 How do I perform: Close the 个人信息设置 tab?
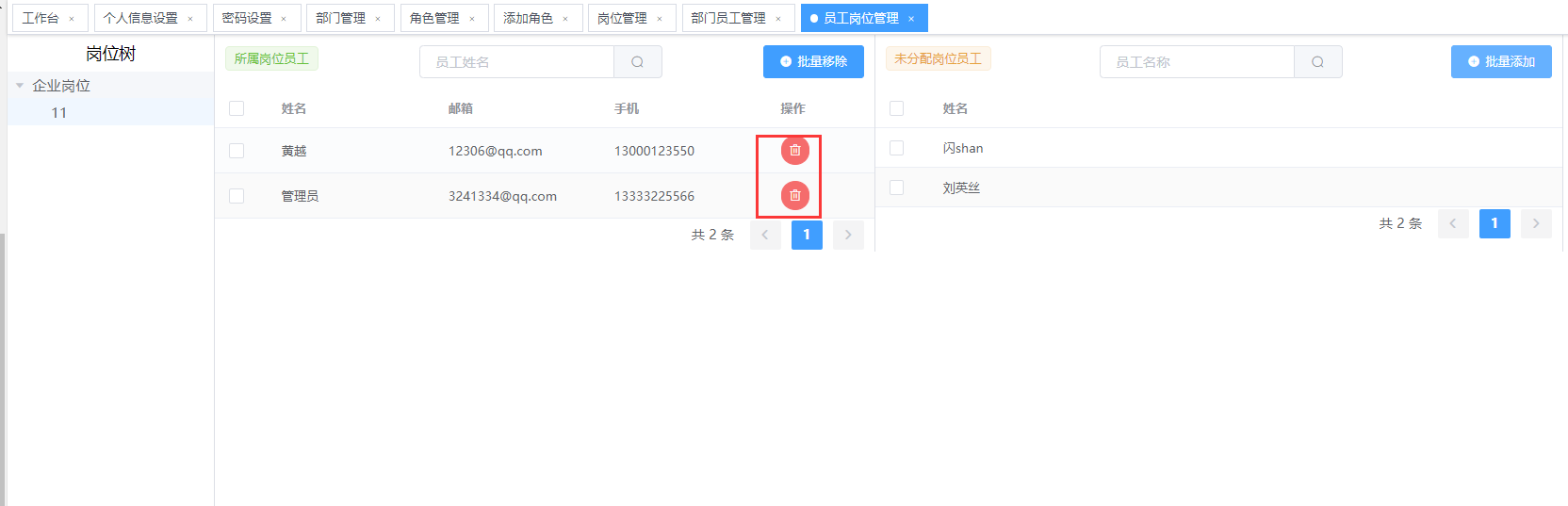[x=190, y=19]
